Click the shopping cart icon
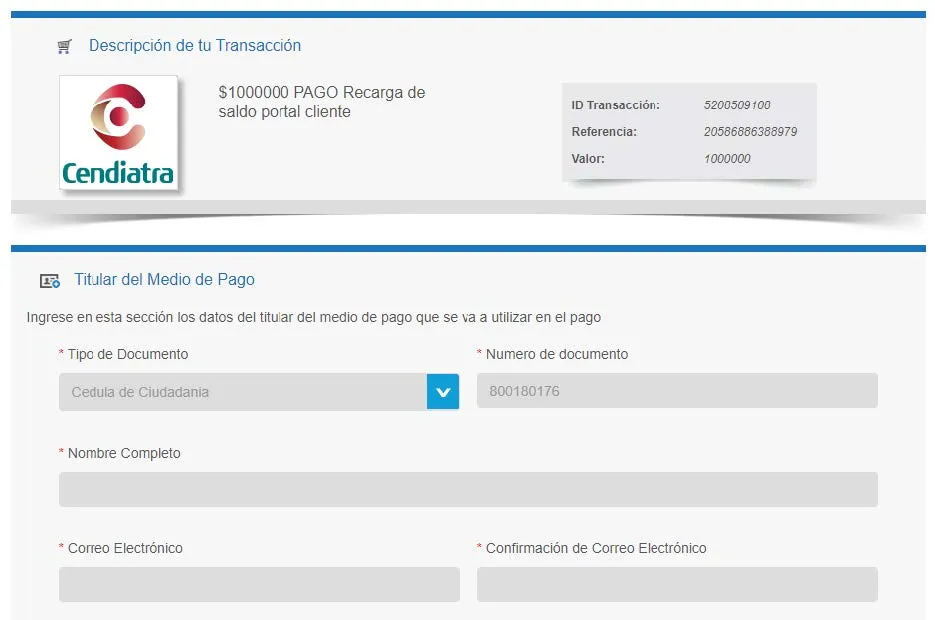Screen dimensions: 935x620 click(x=64, y=46)
